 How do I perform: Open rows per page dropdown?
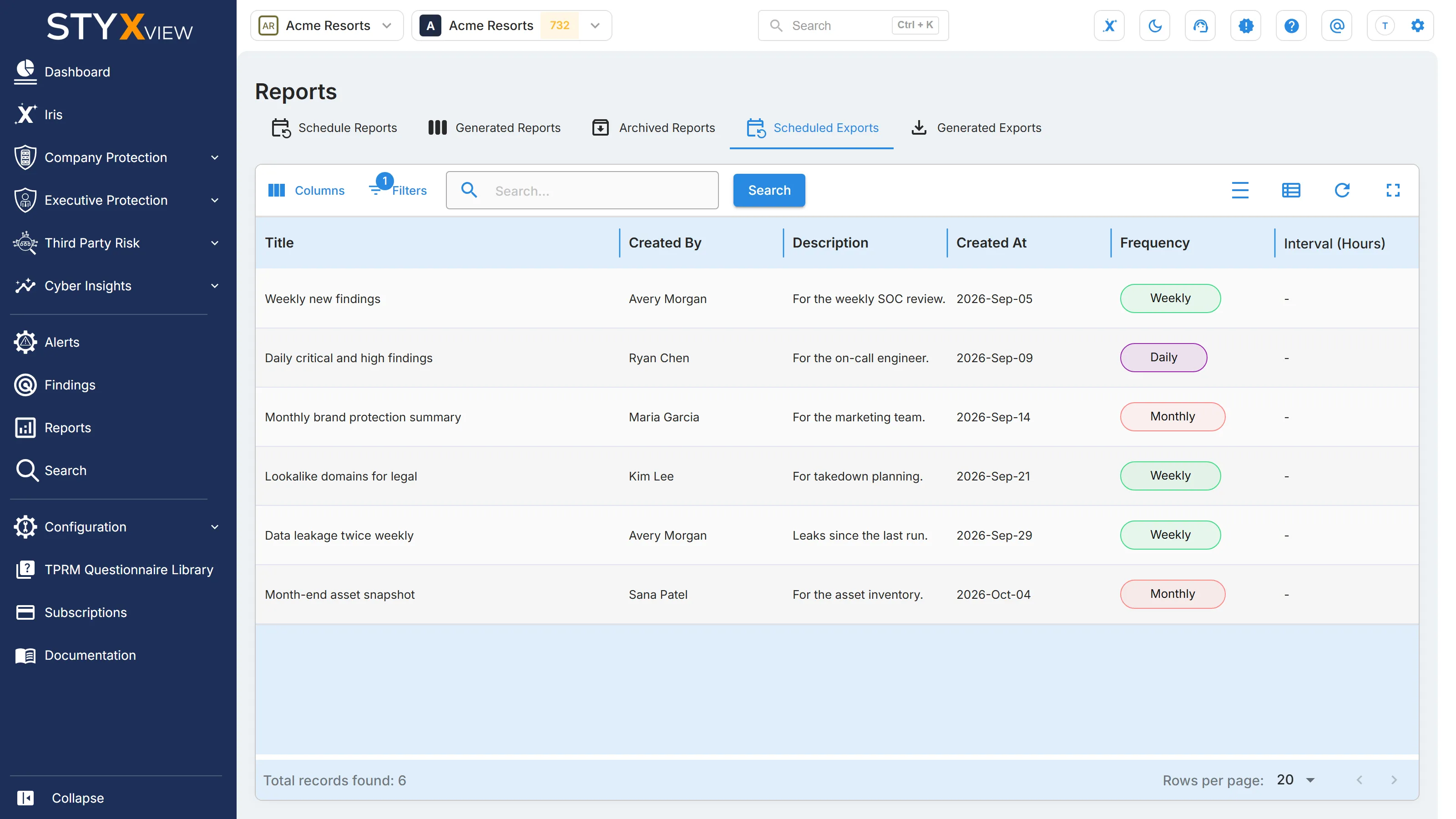1295,780
